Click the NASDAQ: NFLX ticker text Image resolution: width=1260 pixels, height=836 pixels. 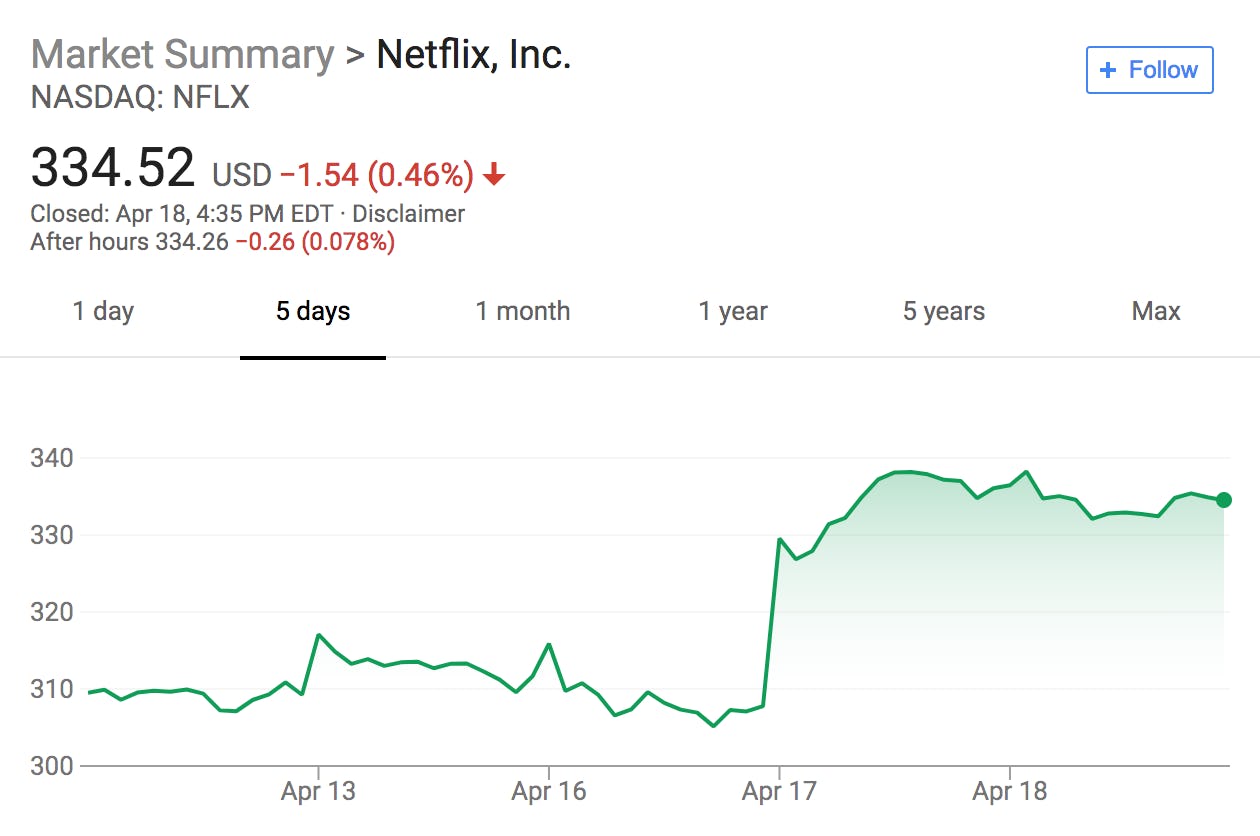click(x=140, y=98)
